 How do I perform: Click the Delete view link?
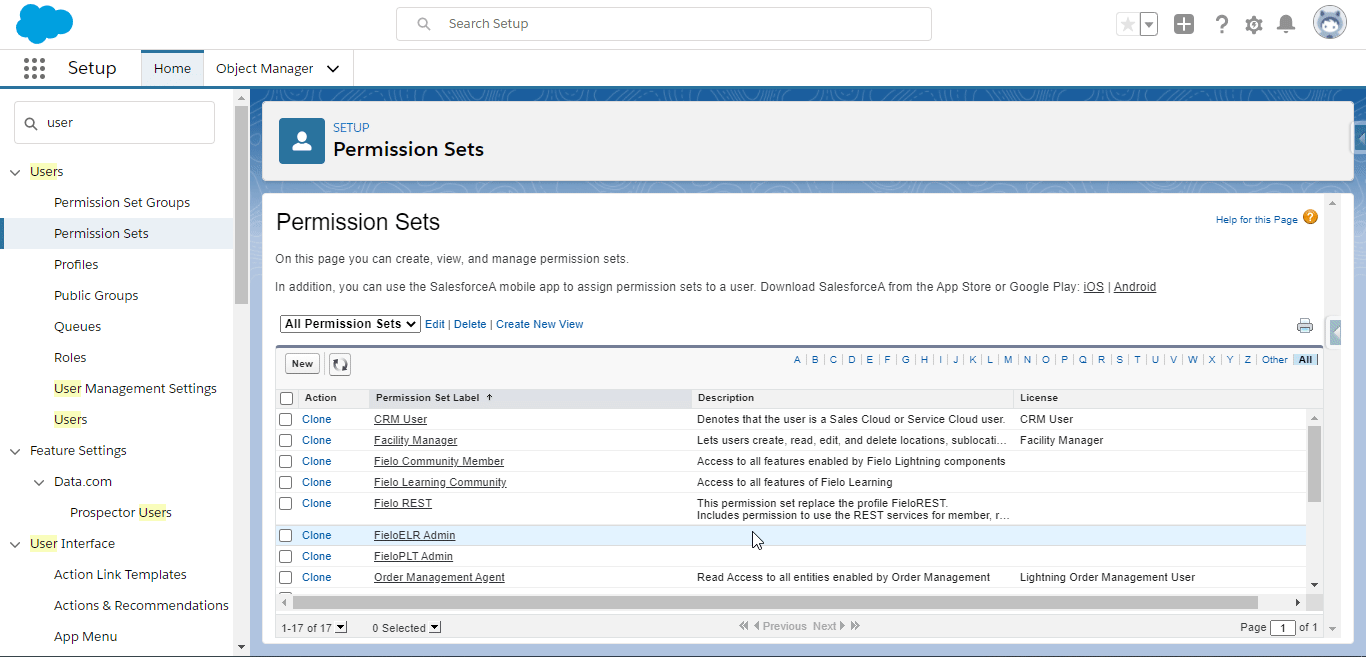470,324
